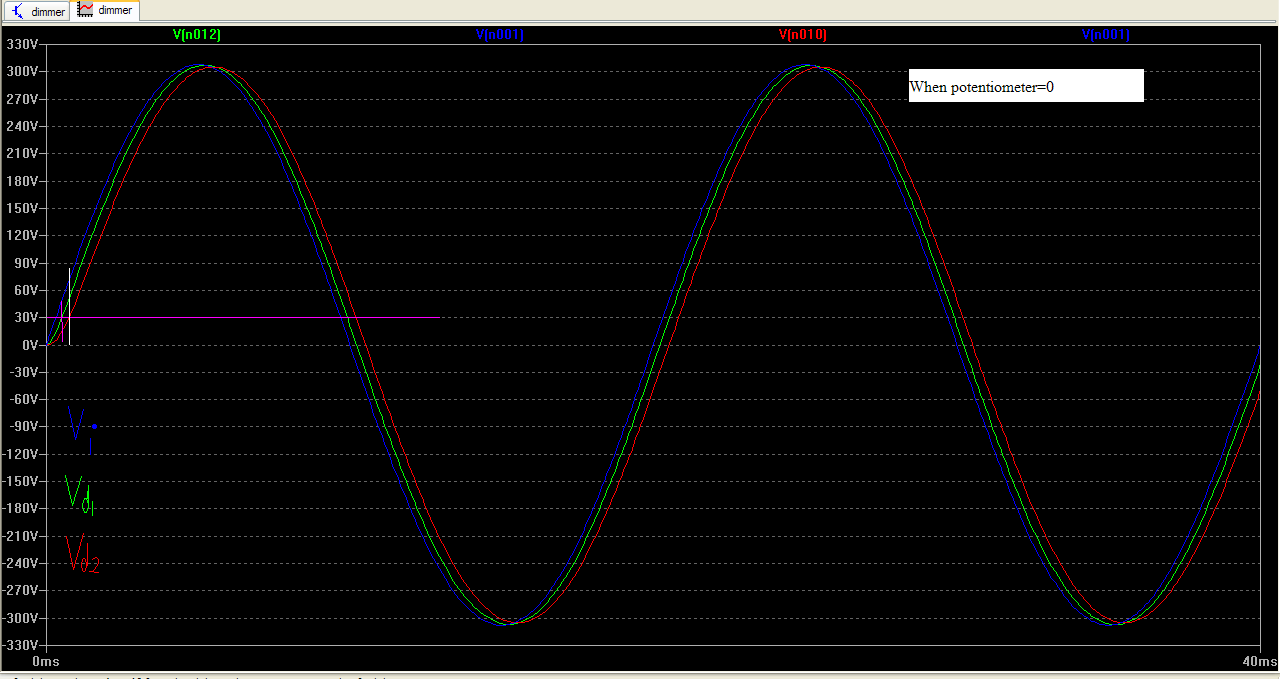Click the 150V vertical axis label

point(22,208)
